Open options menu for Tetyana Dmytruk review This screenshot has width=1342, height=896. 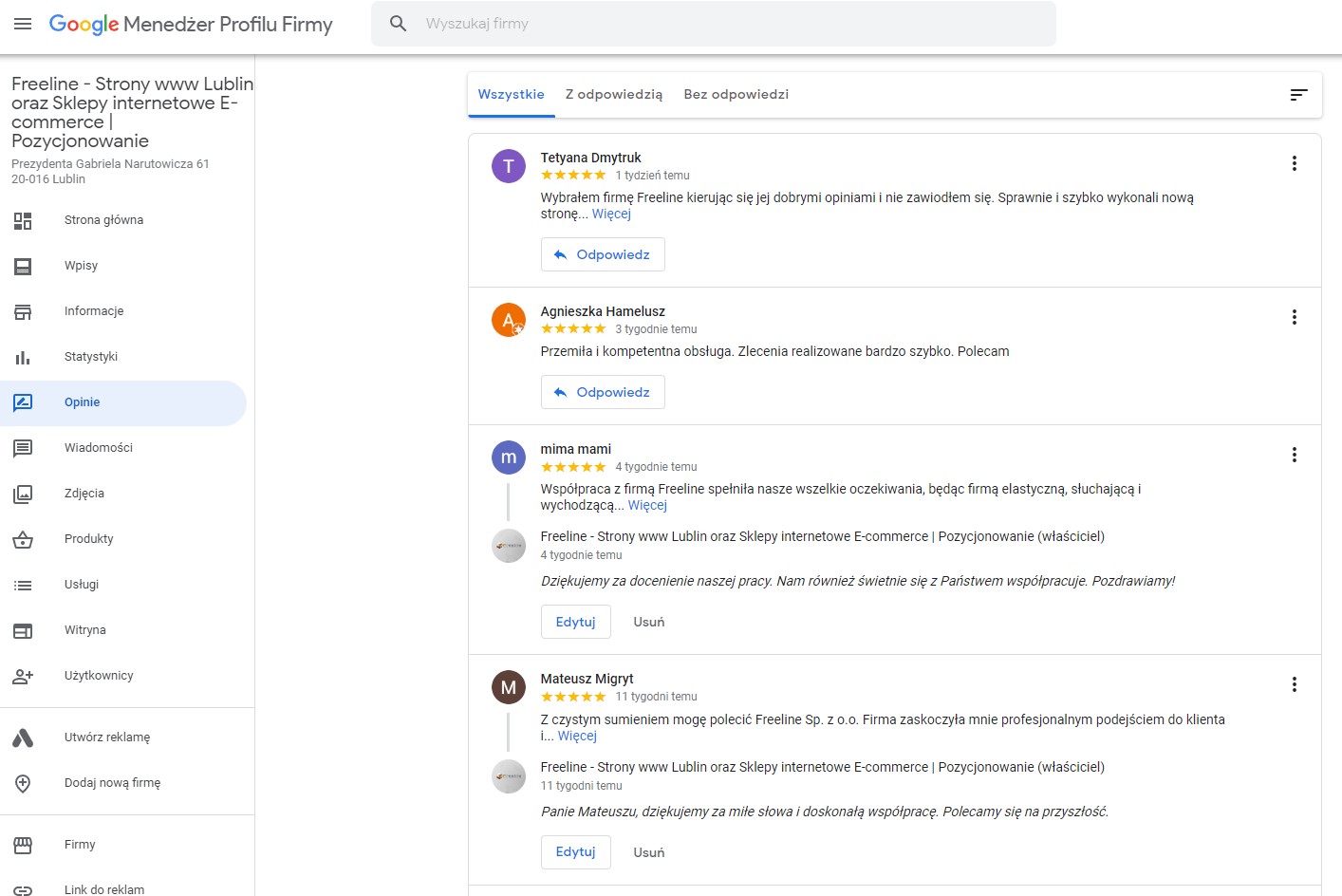(1294, 163)
